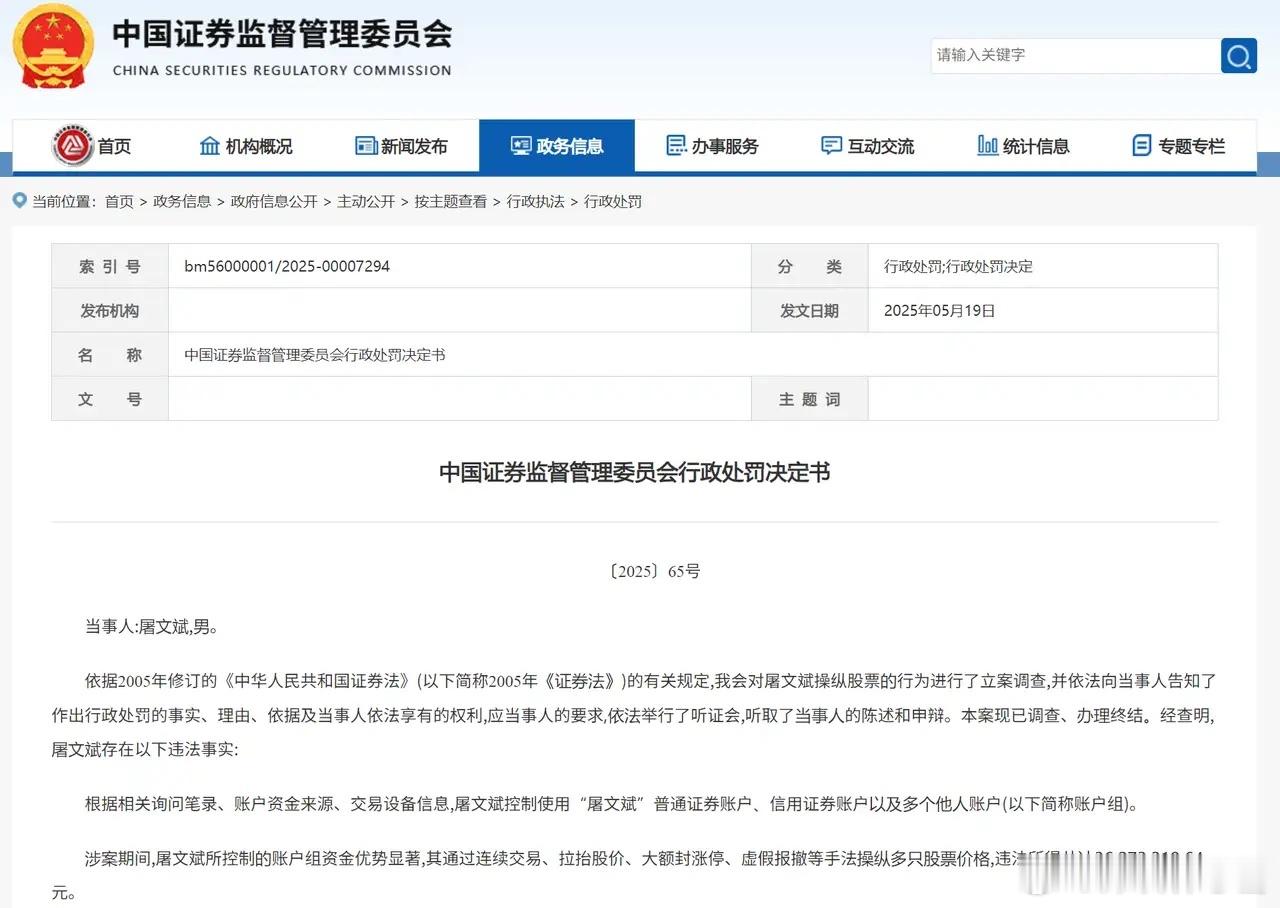Click the 发文日期 table label
Image resolution: width=1280 pixels, height=908 pixels.
point(810,310)
